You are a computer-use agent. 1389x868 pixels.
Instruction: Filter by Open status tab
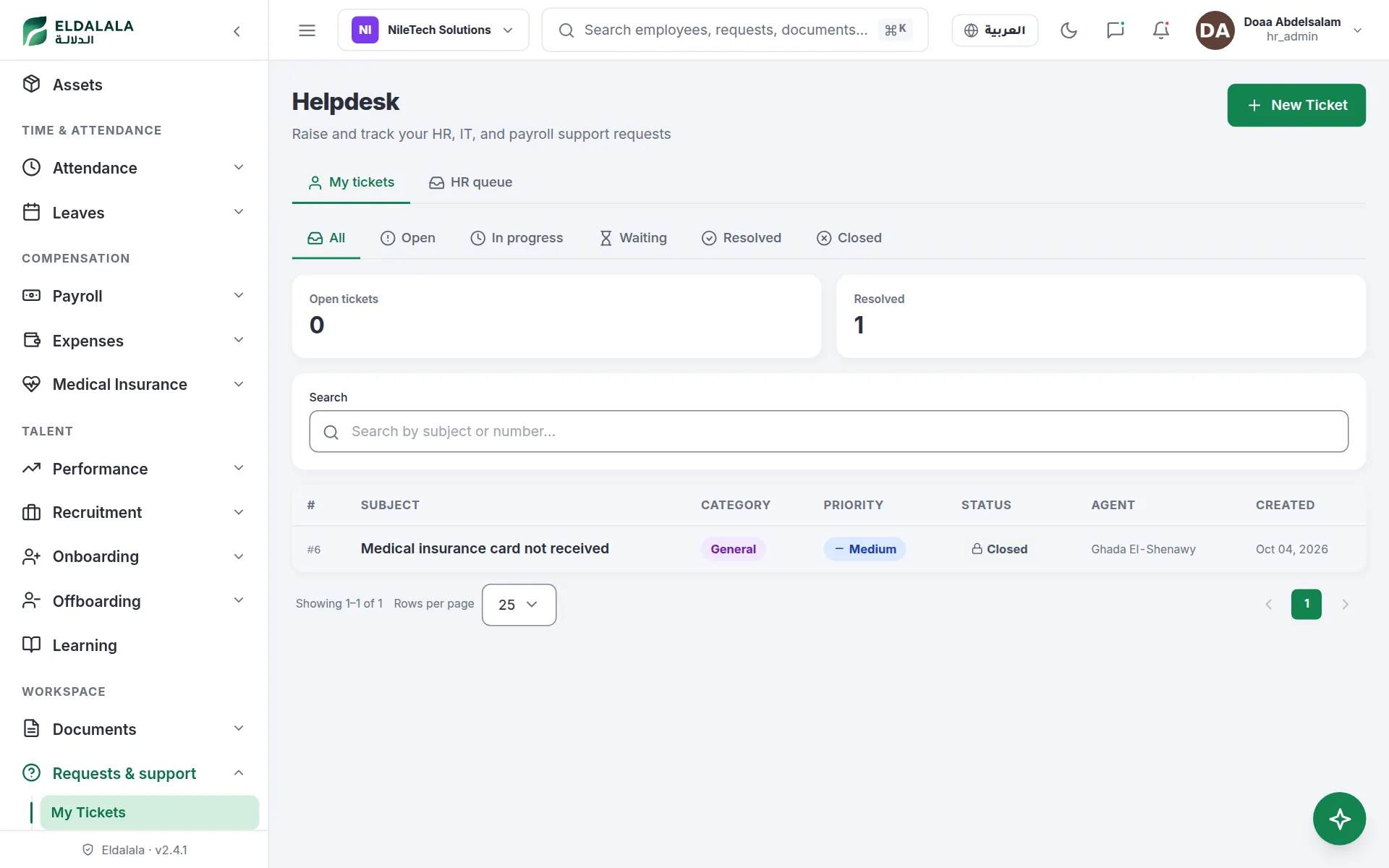[408, 238]
